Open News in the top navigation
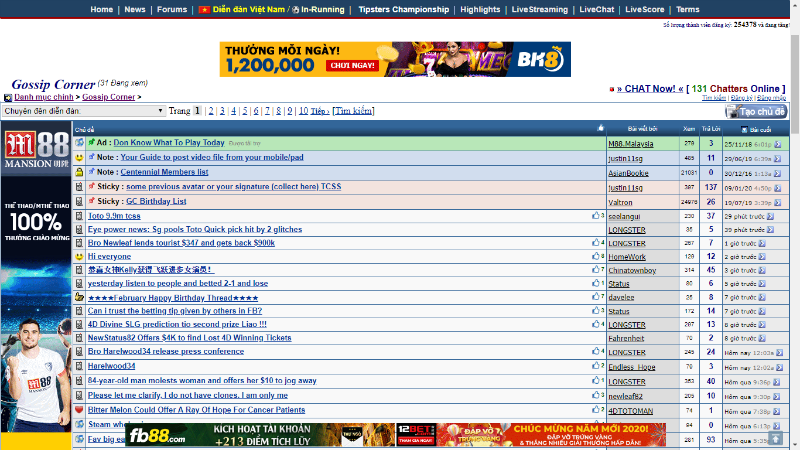Screen dimensions: 800x450 [x=135, y=9]
